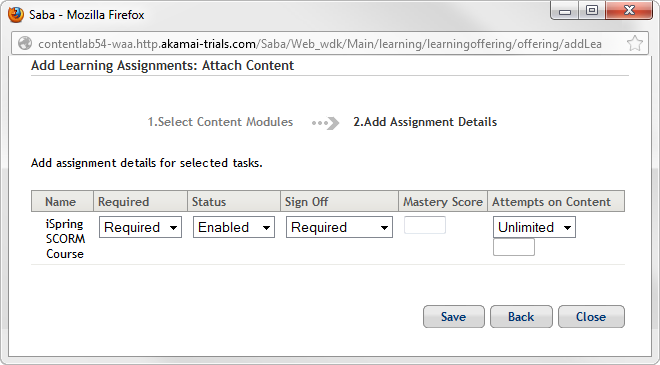The image size is (660, 365).
Task: Click the bookmark star icon in address bar
Action: [634, 43]
